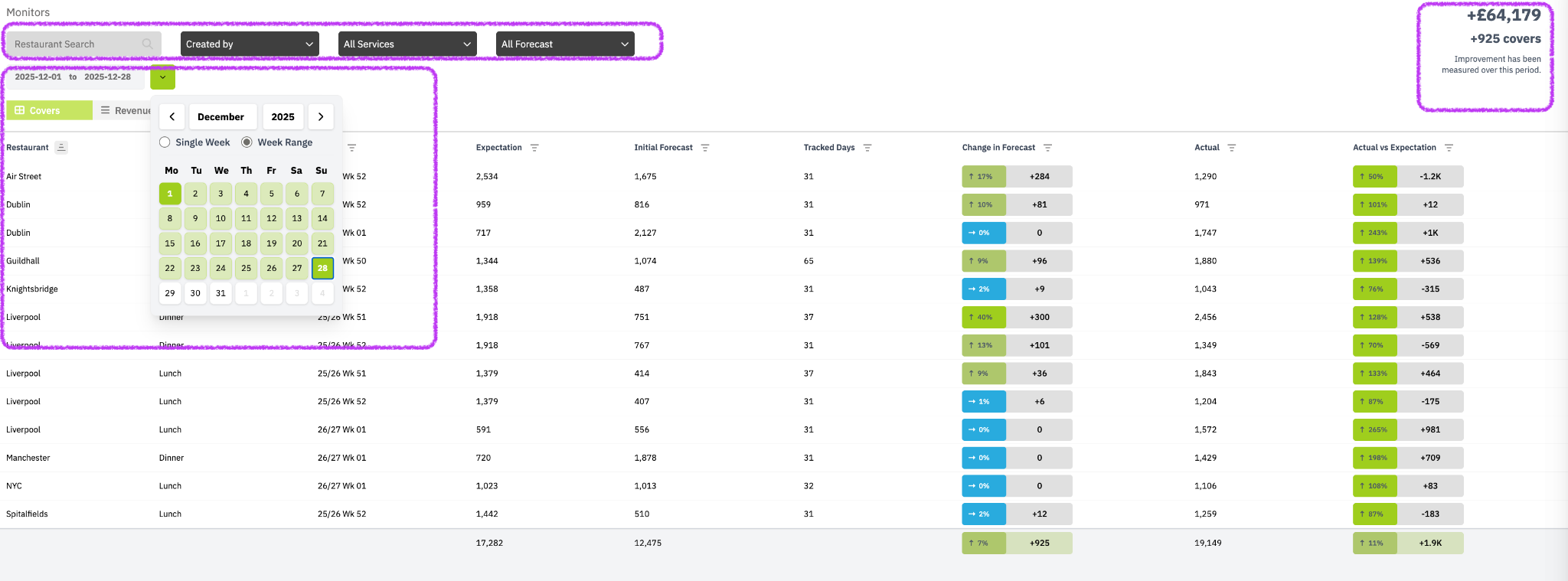1568x581 pixels.
Task: Go to next month in calendar
Action: coord(321,117)
